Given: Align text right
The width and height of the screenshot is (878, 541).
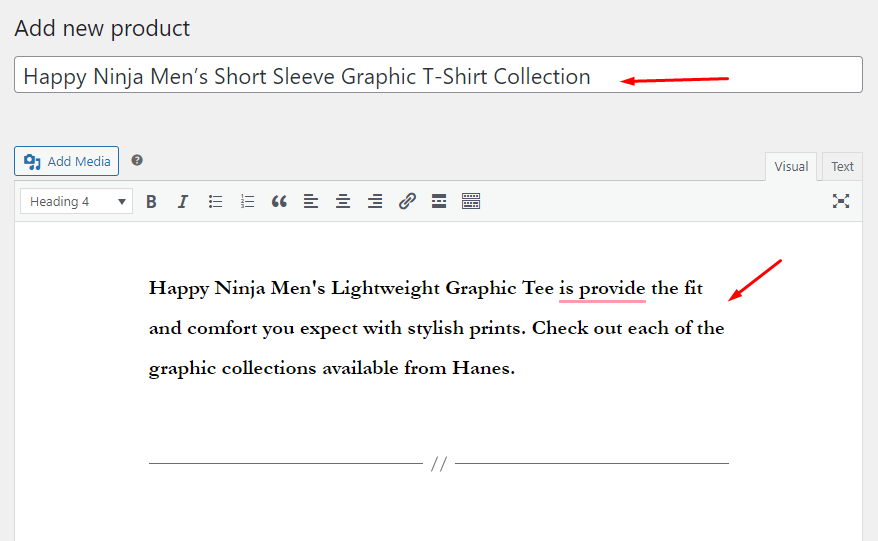Looking at the screenshot, I should (x=375, y=202).
